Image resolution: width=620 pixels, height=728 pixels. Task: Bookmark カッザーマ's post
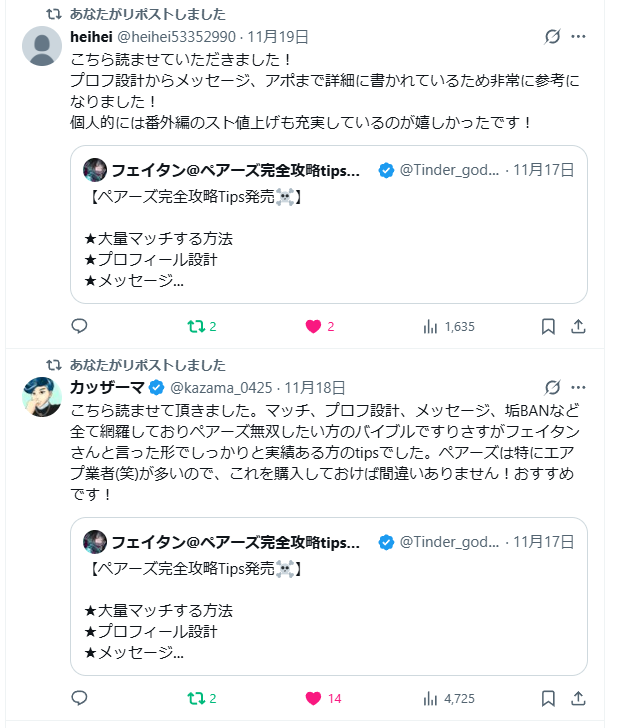pyautogui.click(x=548, y=698)
